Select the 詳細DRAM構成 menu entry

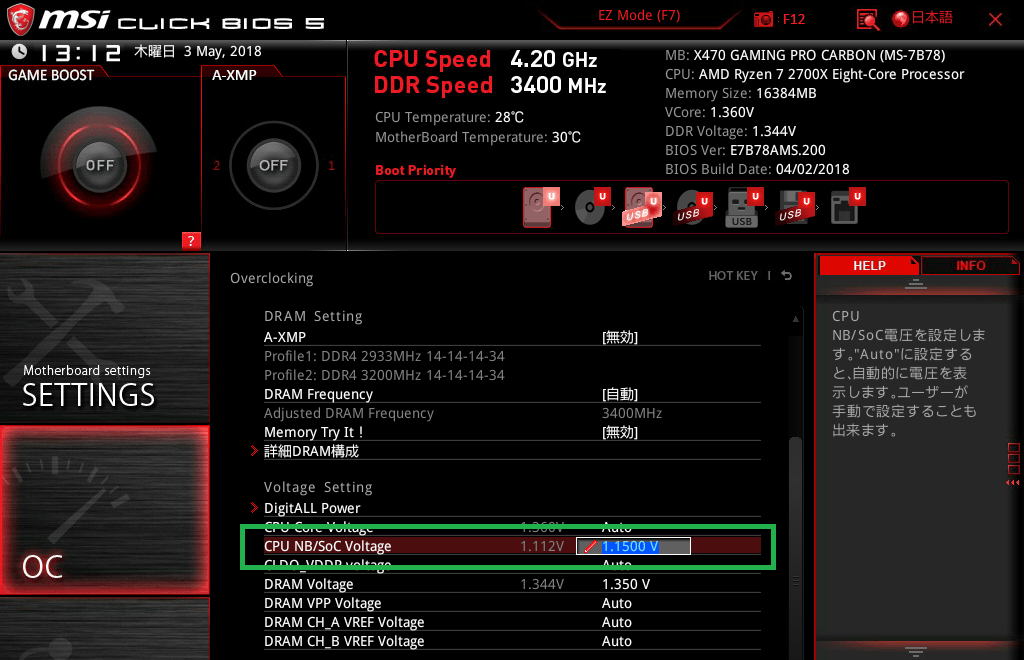click(311, 450)
